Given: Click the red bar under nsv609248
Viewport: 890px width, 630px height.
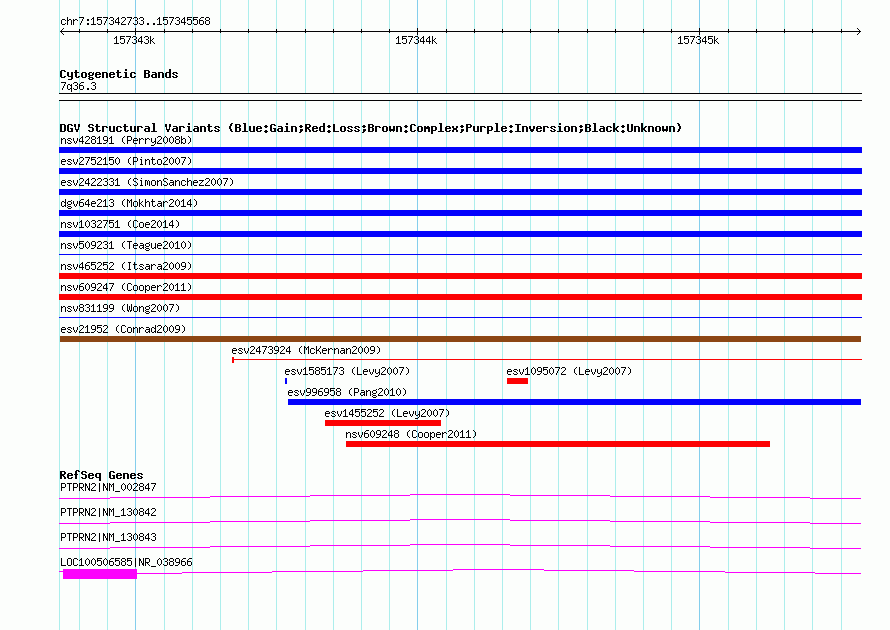Looking at the screenshot, I should (557, 444).
